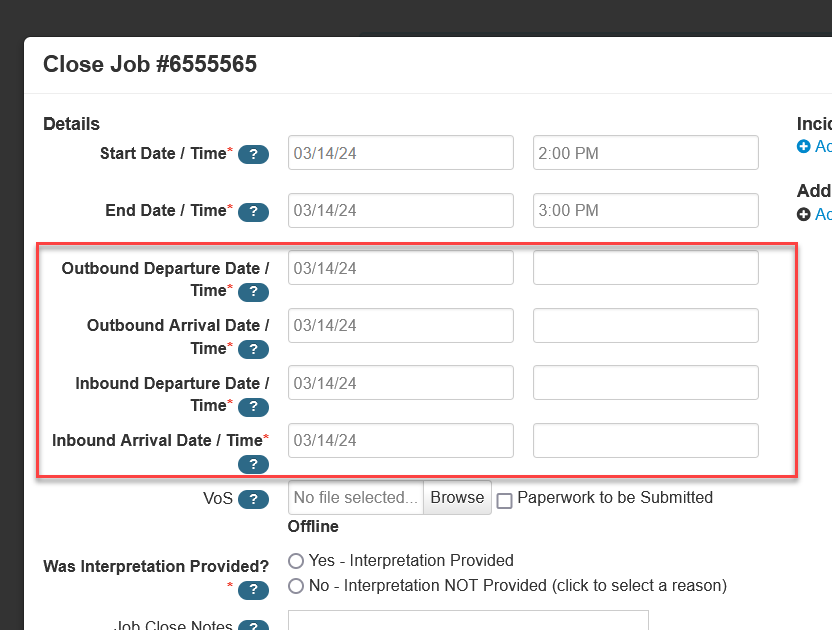The image size is (832, 630).
Task: Click the Browse button for VoS
Action: click(457, 497)
